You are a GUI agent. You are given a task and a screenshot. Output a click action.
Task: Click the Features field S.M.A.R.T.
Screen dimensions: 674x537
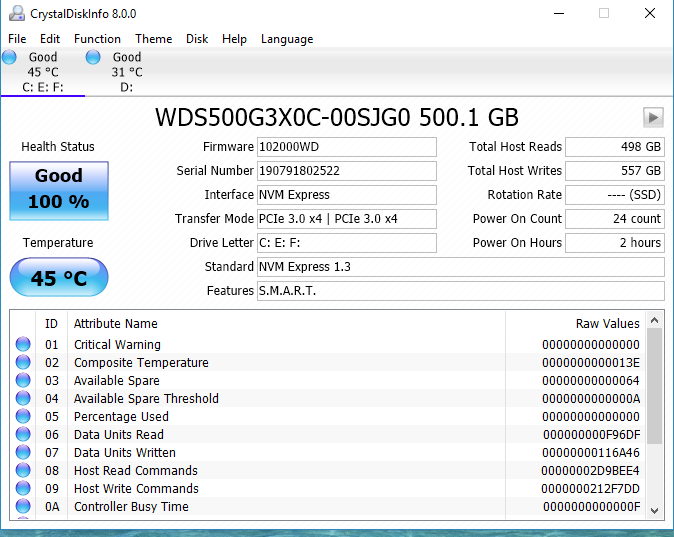point(461,291)
